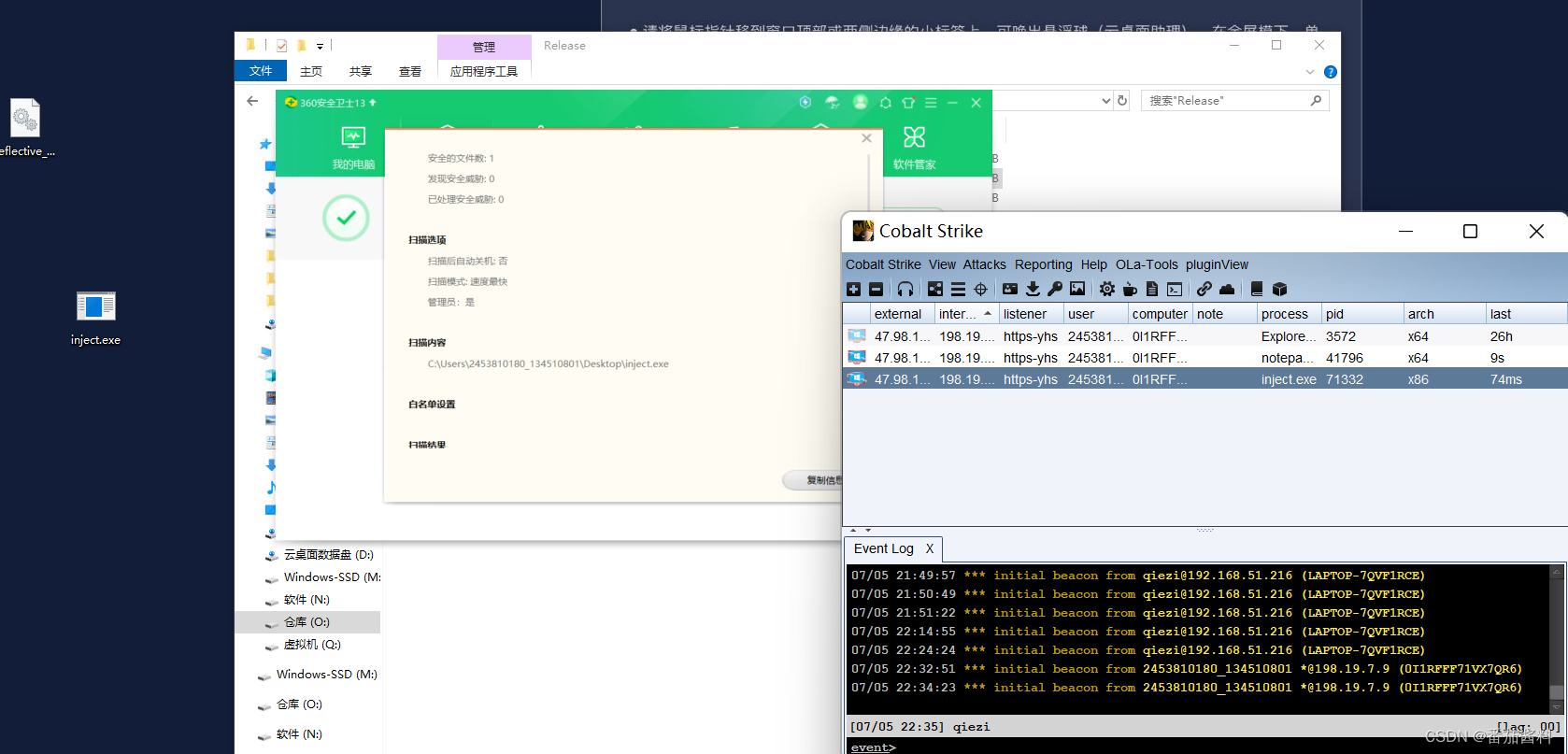Click the gear Generate executable icon

pos(1107,290)
